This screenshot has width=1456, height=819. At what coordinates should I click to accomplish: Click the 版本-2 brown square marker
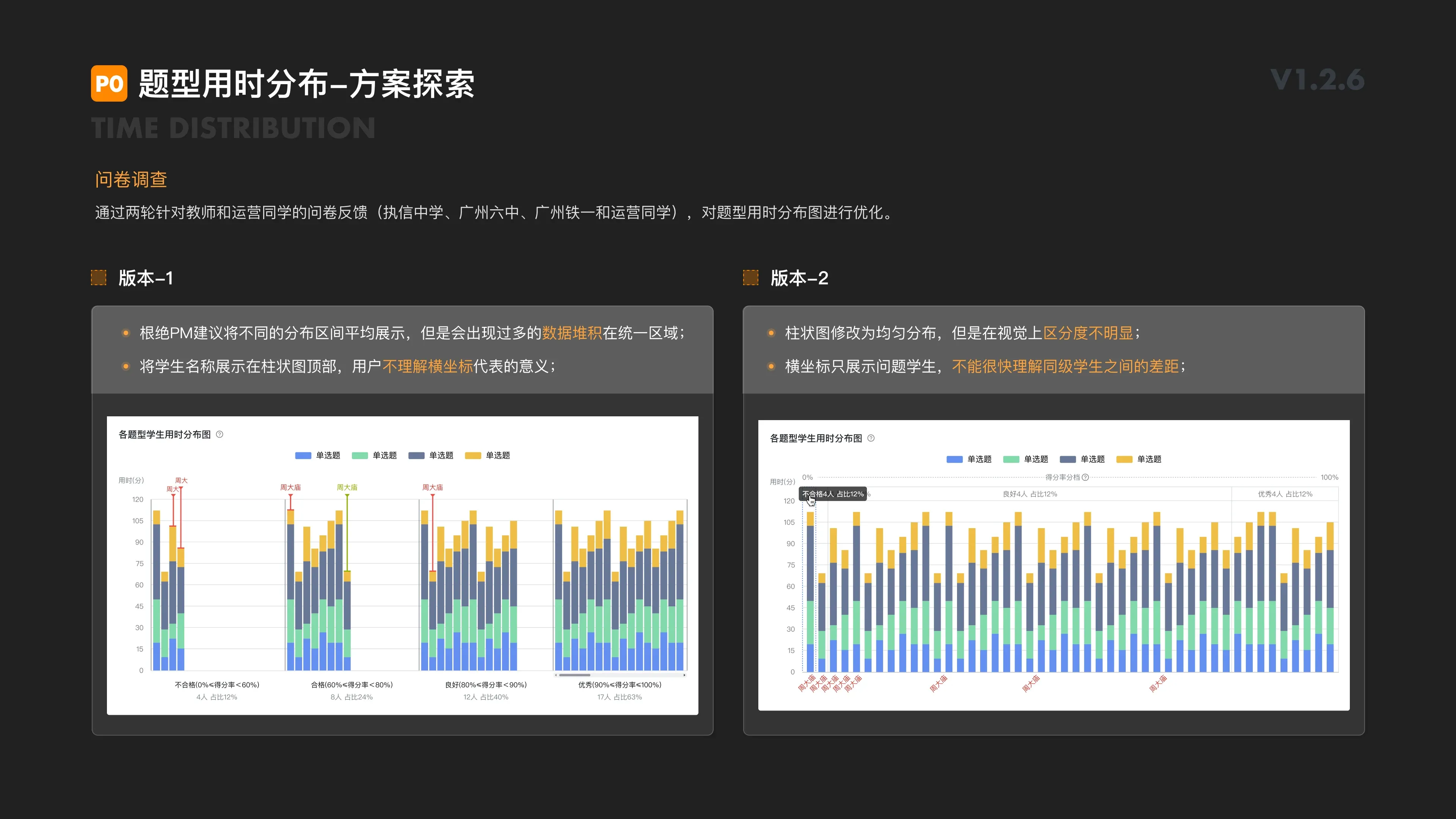coord(751,278)
